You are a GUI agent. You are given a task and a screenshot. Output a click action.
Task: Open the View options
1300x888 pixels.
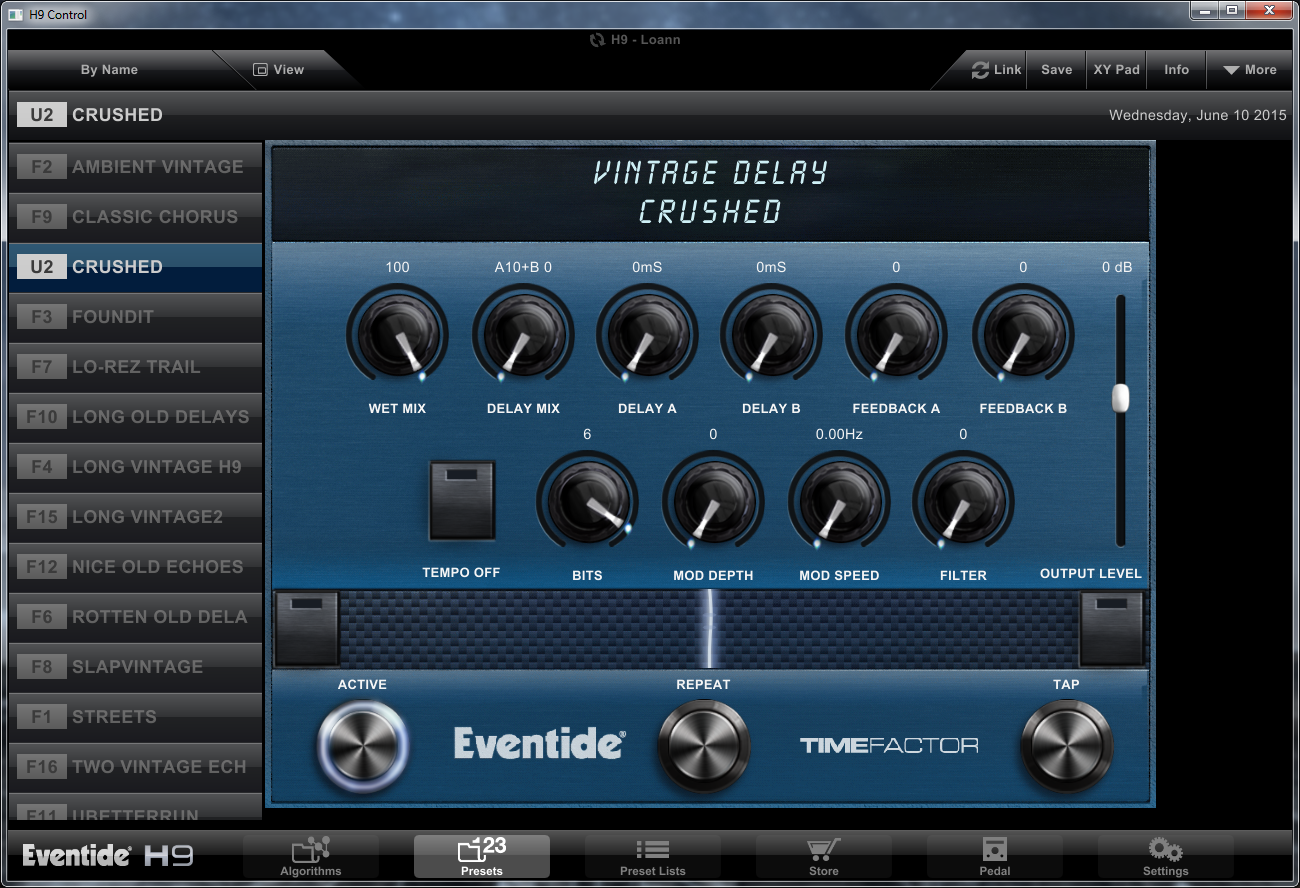279,70
